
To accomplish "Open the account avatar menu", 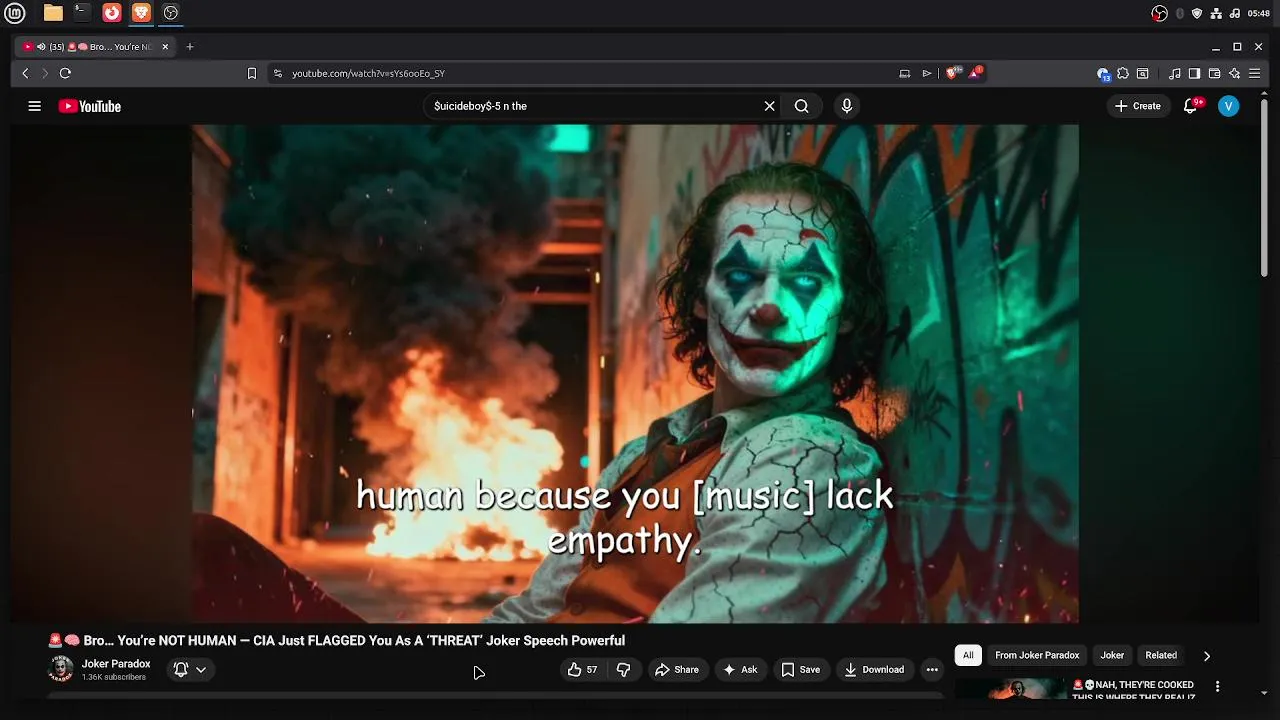I will 1229,106.
